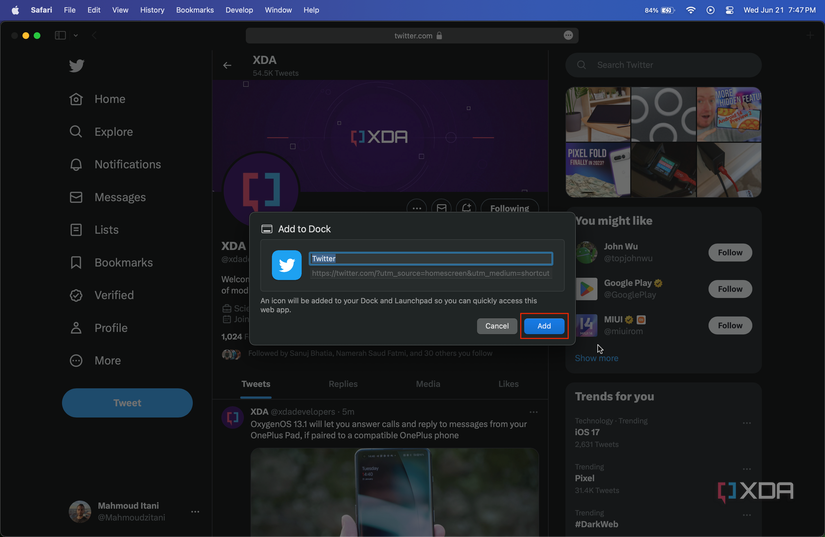Edit the Twitter name field in dialog
This screenshot has height=537, width=825.
tap(431, 258)
